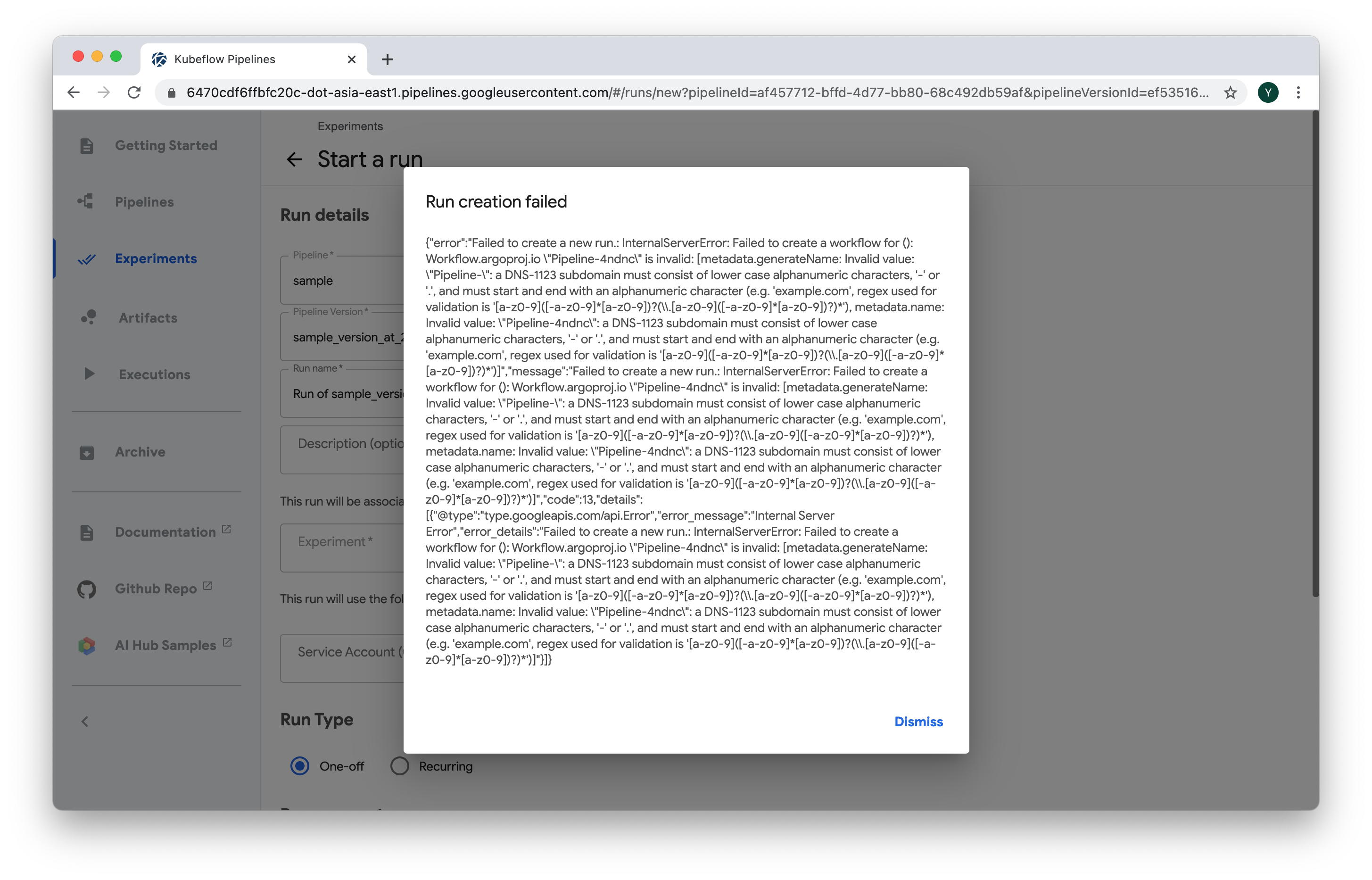The image size is (1372, 880).
Task: Open the Documentation page
Action: (165, 531)
